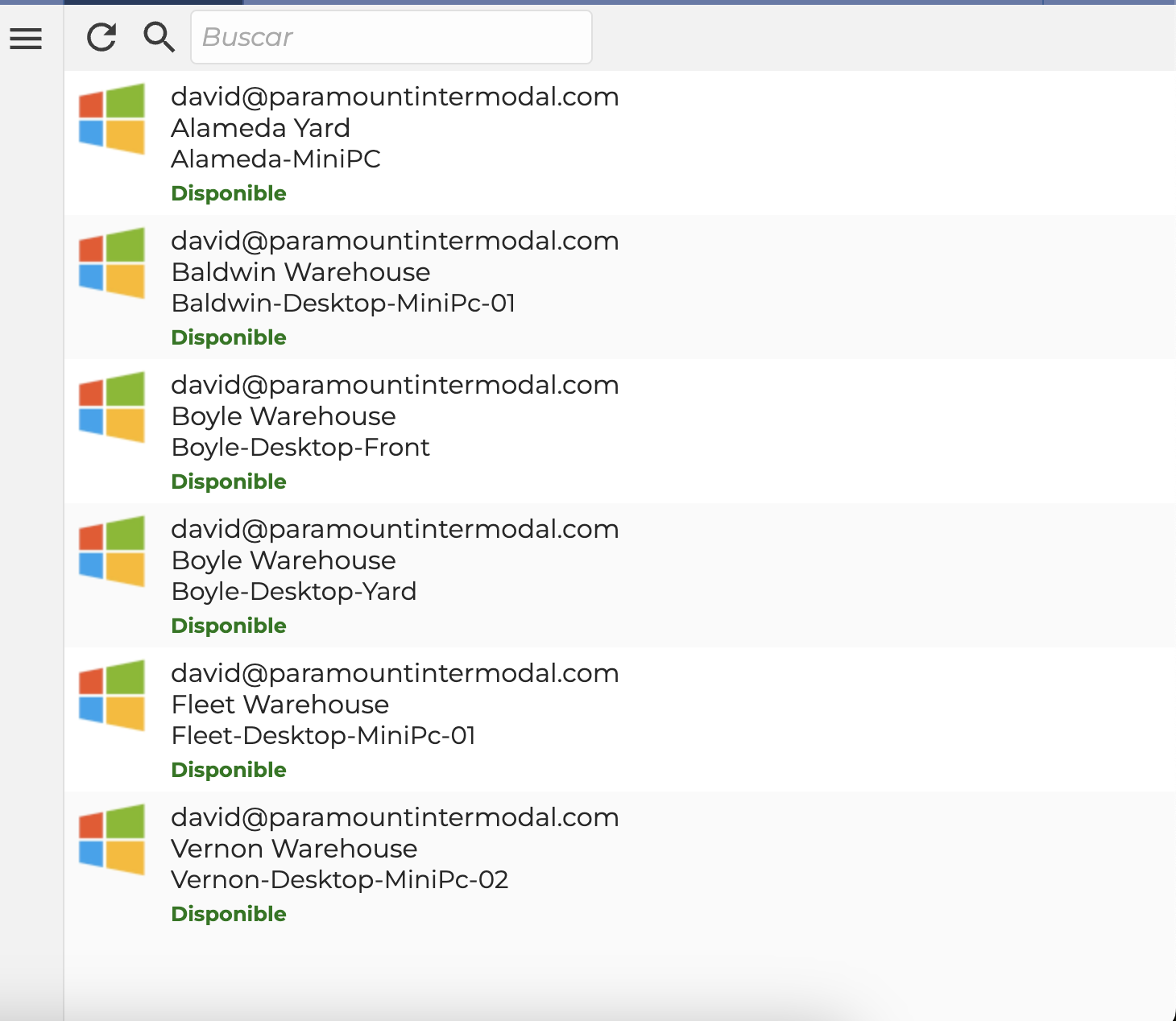Click email address in Fleet Warehouse row
Viewport: 1176px width, 1021px height.
pyautogui.click(x=395, y=673)
